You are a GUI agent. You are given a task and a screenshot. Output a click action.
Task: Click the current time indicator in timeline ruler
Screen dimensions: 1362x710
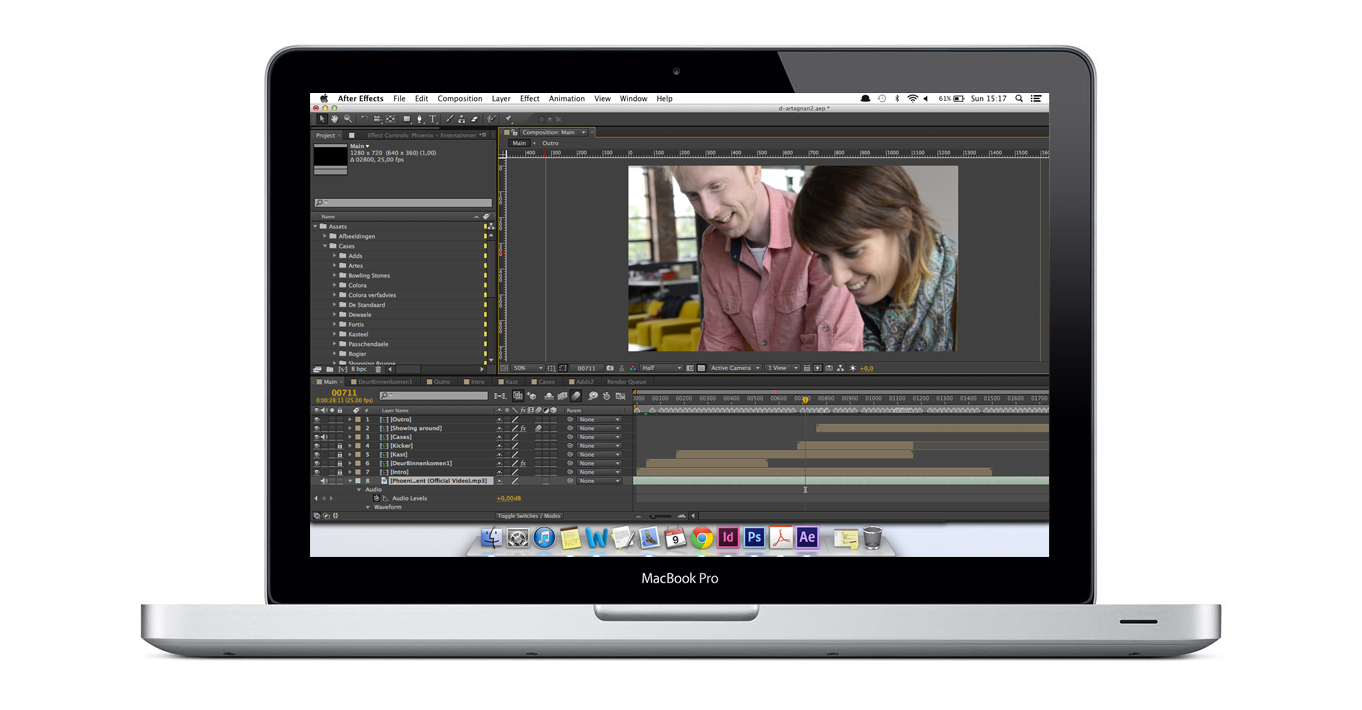805,400
